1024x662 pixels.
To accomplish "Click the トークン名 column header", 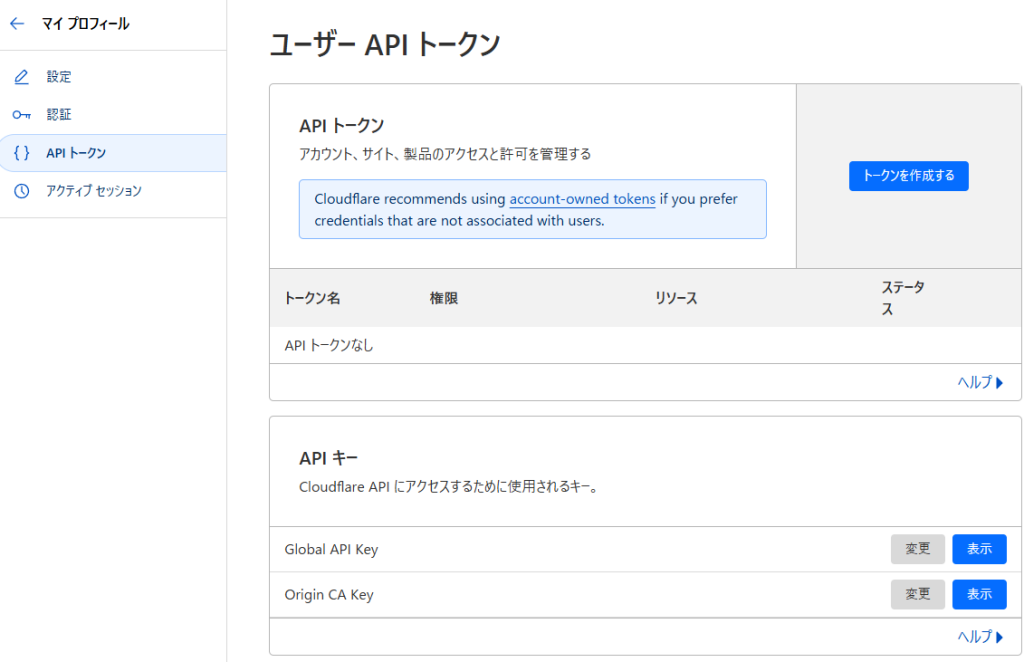I will (x=312, y=298).
